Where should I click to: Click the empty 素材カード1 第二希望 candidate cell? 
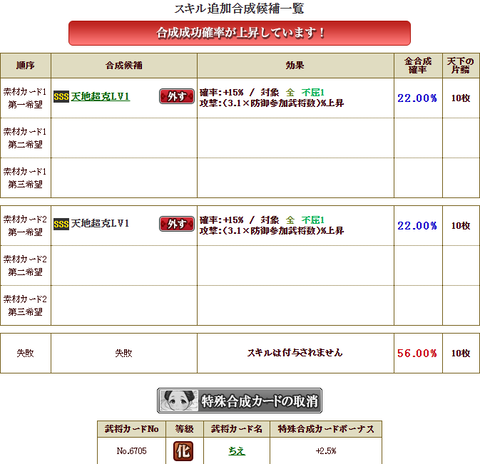click(124, 138)
